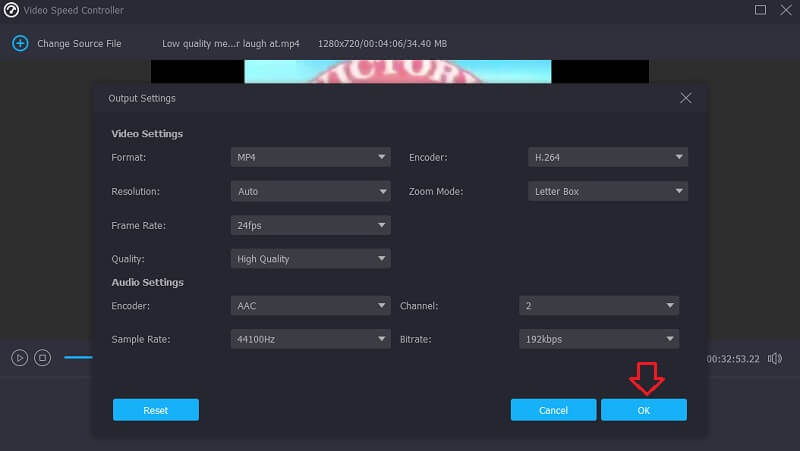Image resolution: width=800 pixels, height=451 pixels.
Task: Confirm settings with the OK button
Action: pyautogui.click(x=643, y=410)
